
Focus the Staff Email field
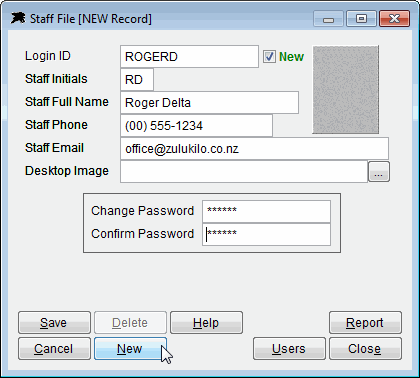[x=254, y=149]
